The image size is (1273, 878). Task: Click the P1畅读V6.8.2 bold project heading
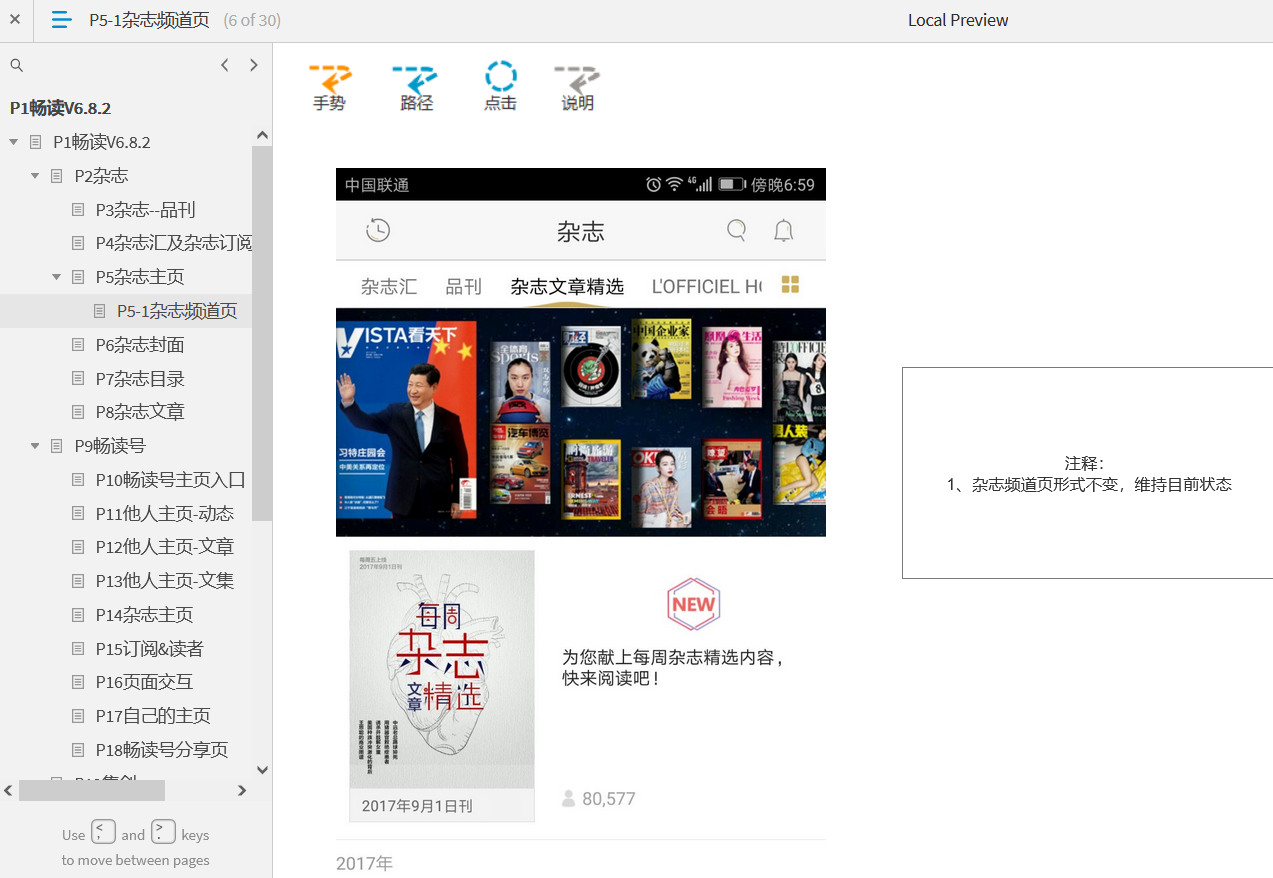click(x=60, y=108)
